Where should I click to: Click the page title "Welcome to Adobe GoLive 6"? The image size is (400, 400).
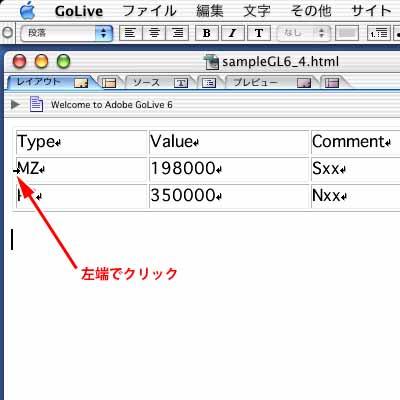click(112, 105)
